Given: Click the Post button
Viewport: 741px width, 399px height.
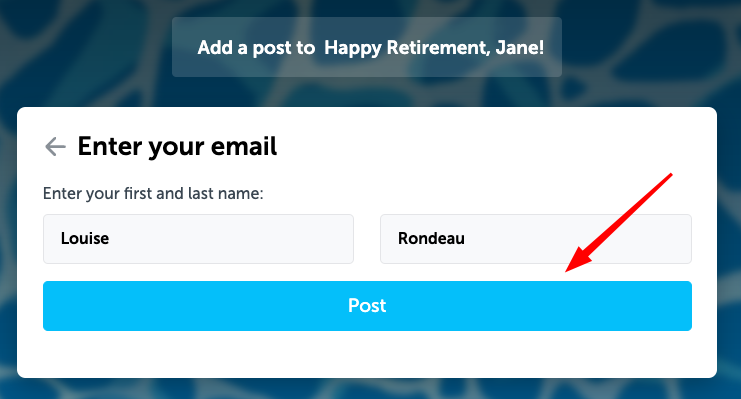Looking at the screenshot, I should pyautogui.click(x=367, y=306).
